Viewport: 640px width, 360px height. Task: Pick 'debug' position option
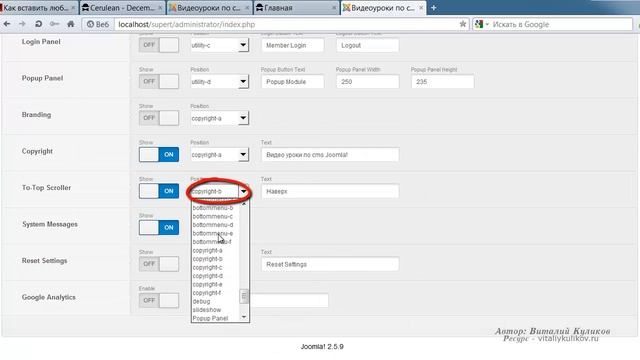coord(201,301)
